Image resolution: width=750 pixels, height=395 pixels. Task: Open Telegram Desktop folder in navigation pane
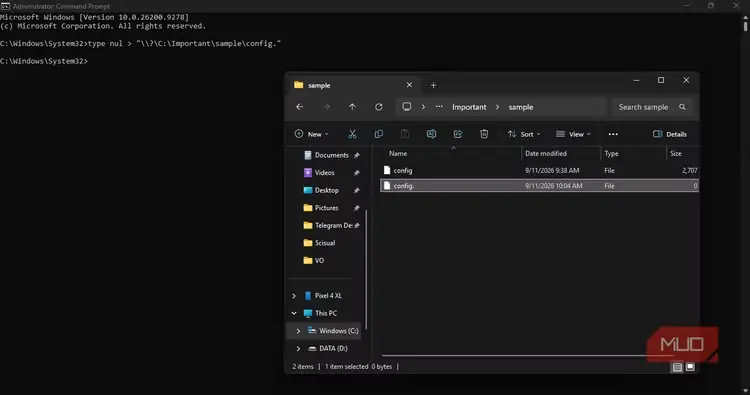tap(333, 225)
